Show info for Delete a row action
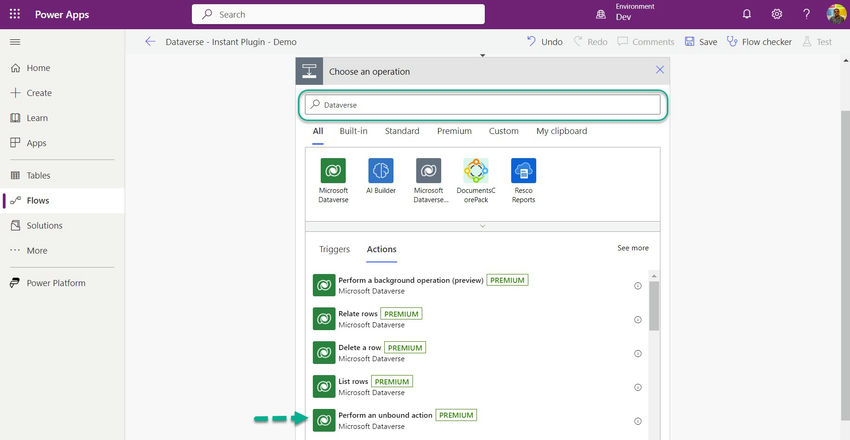850x440 pixels. pyautogui.click(x=638, y=353)
